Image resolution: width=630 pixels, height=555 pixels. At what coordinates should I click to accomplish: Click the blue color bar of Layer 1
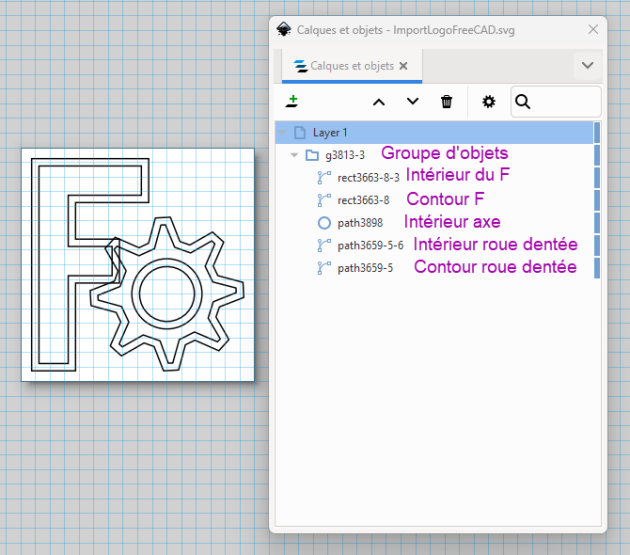[597, 132]
